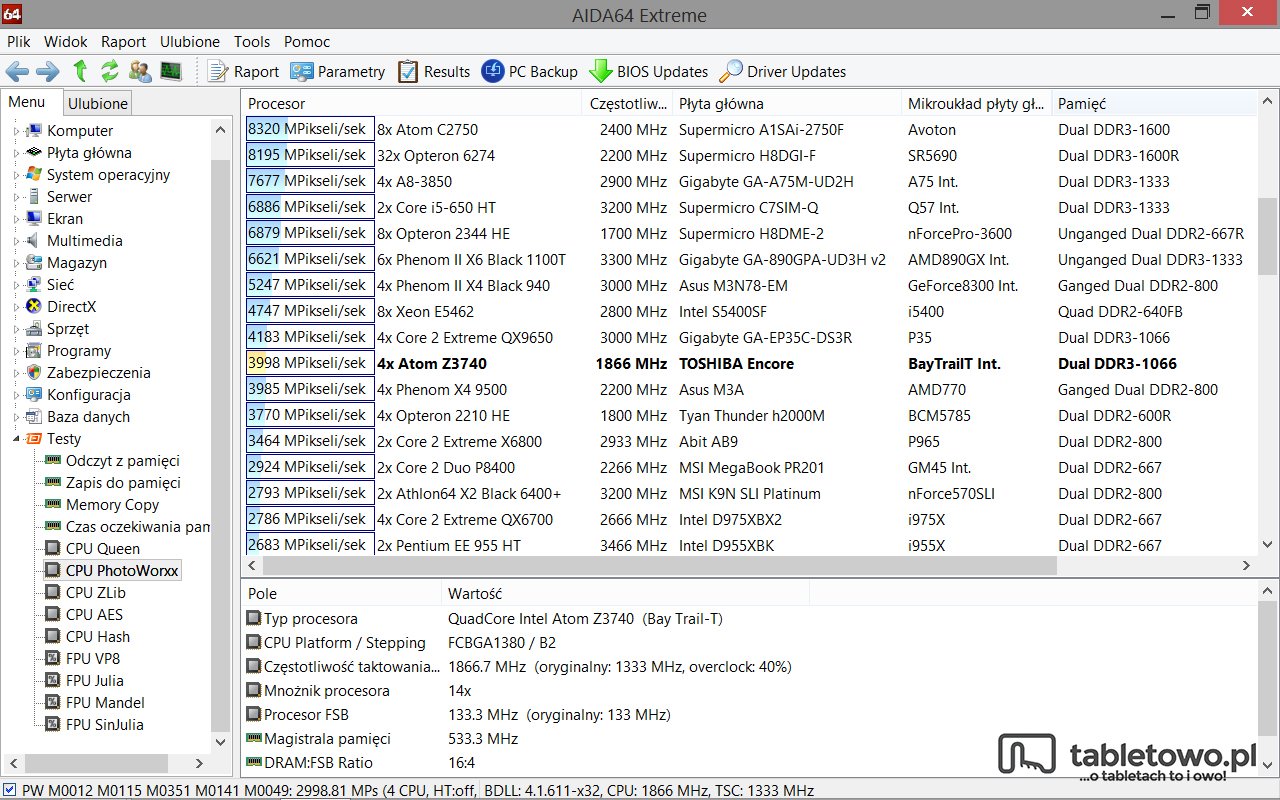Expand the Ekran tree node
The image size is (1280, 800).
(x=16, y=219)
